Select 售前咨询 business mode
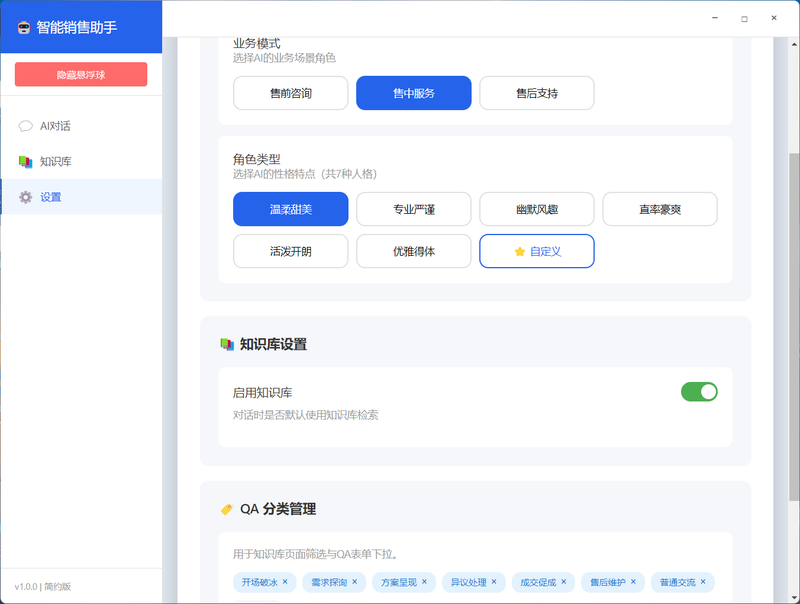This screenshot has height=604, width=800. [x=291, y=93]
